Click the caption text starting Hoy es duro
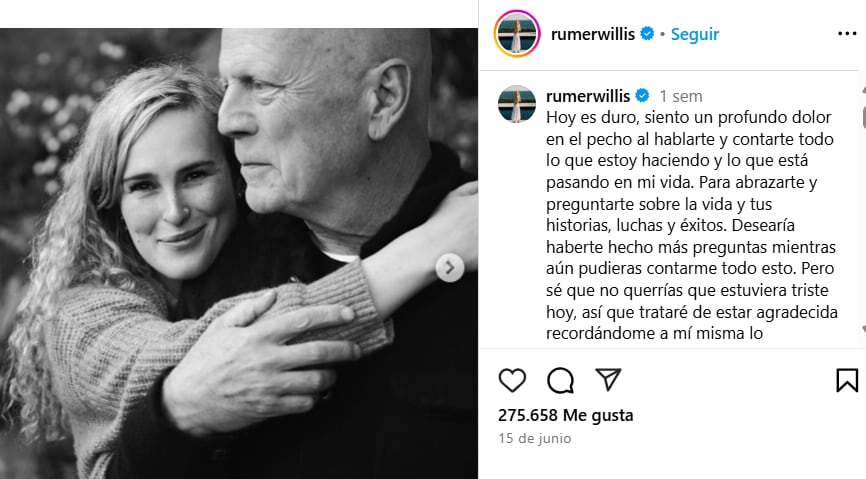Viewport: 866px width, 479px height. pyautogui.click(x=691, y=225)
